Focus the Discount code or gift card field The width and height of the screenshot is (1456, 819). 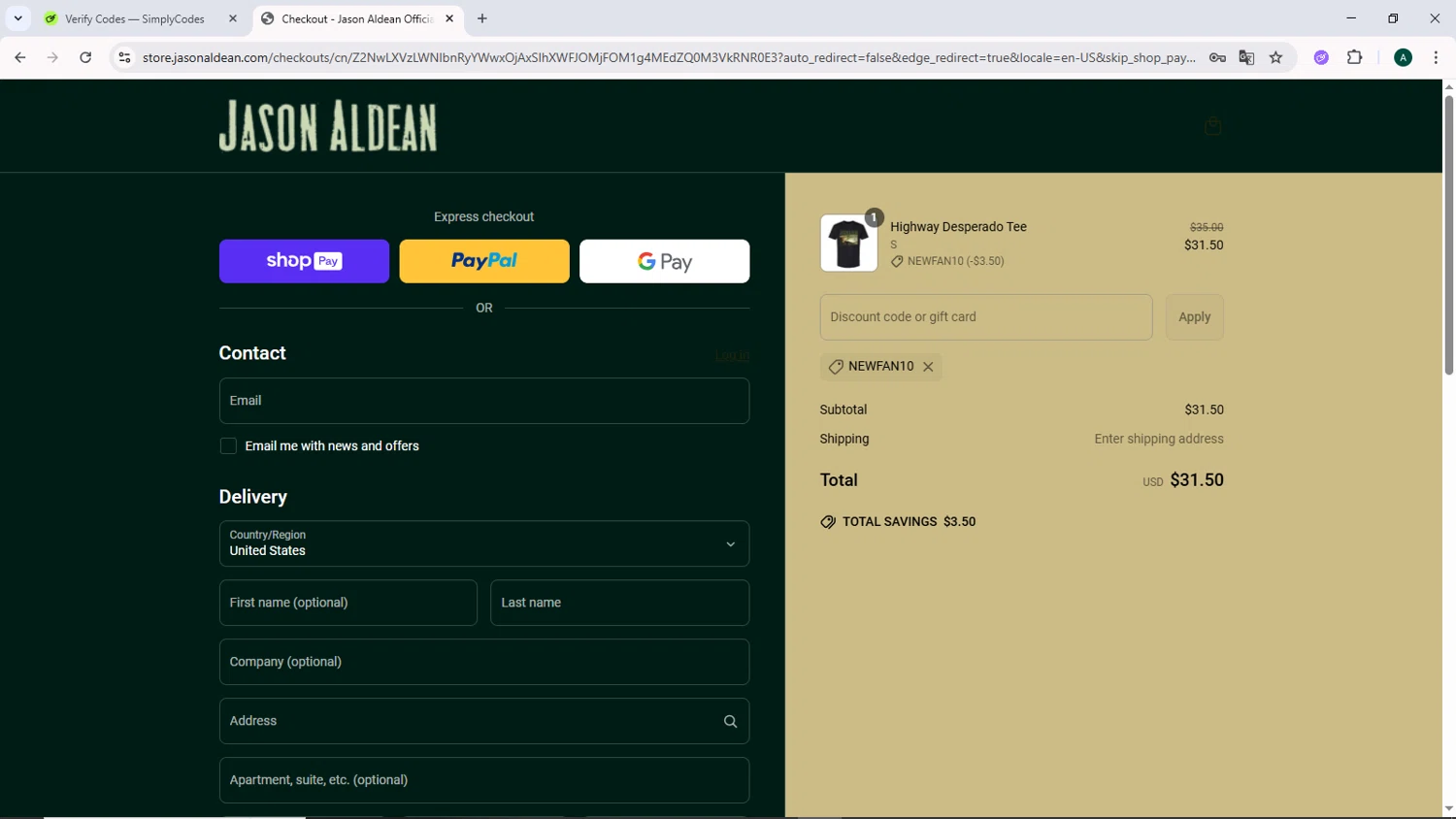pos(986,317)
